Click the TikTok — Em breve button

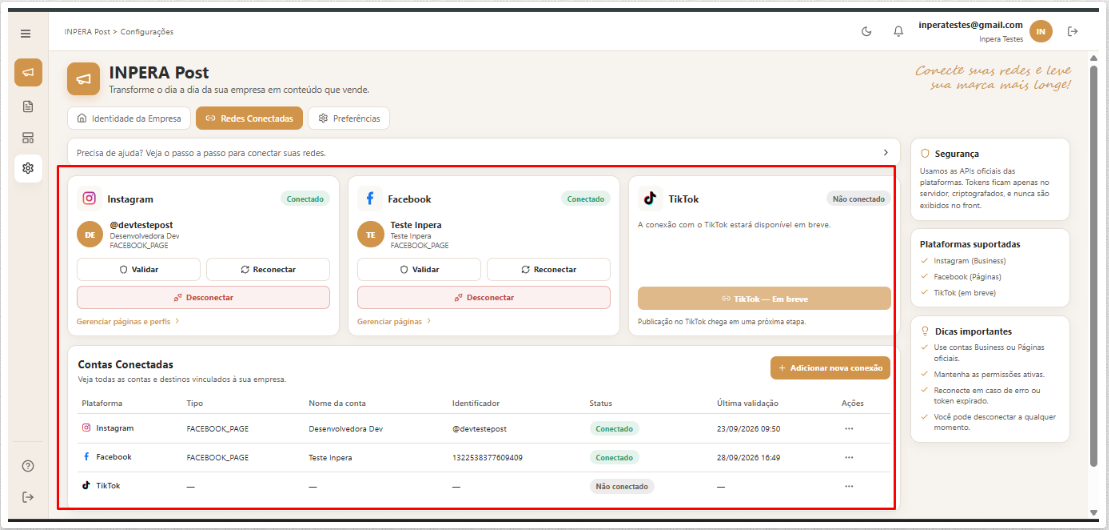tap(764, 299)
